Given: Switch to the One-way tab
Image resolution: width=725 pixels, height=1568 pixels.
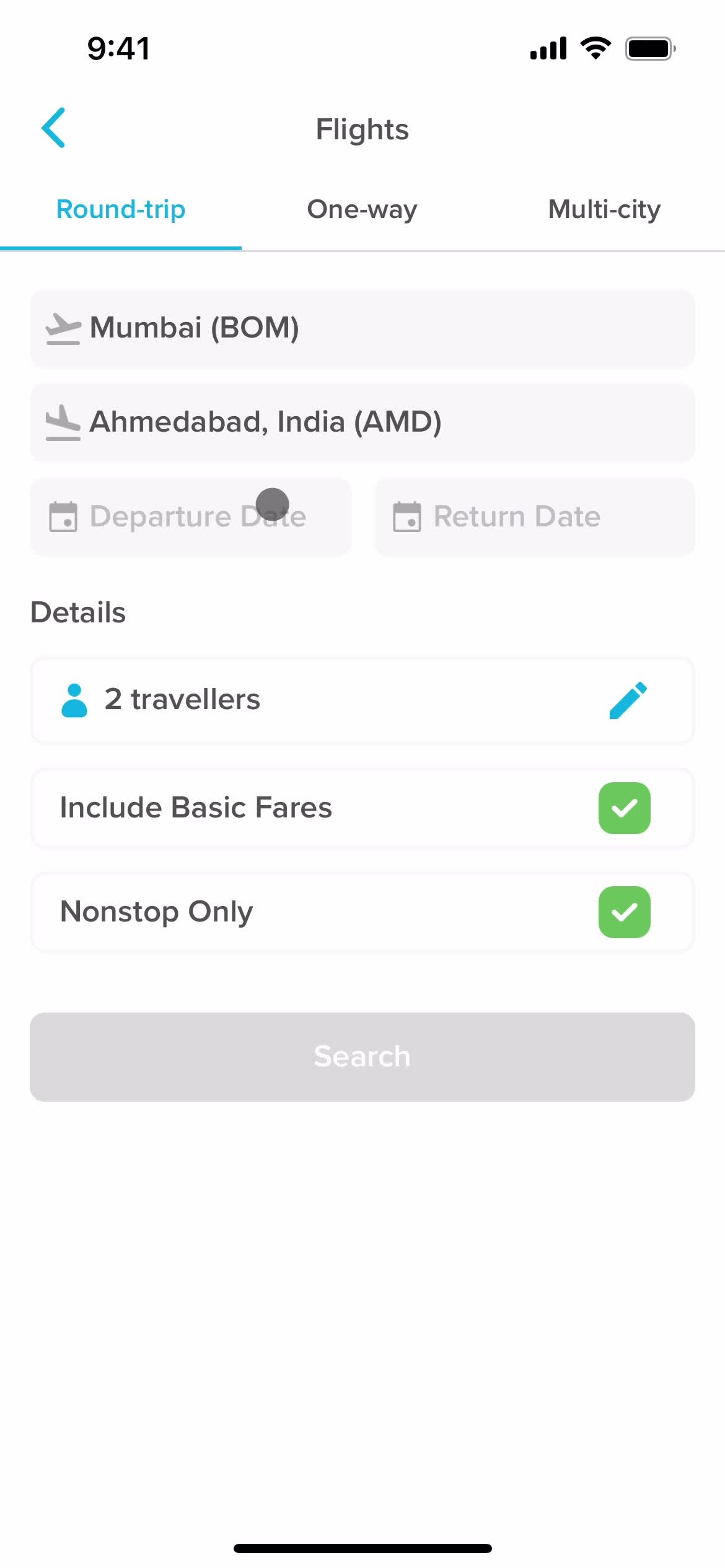Looking at the screenshot, I should click(362, 209).
